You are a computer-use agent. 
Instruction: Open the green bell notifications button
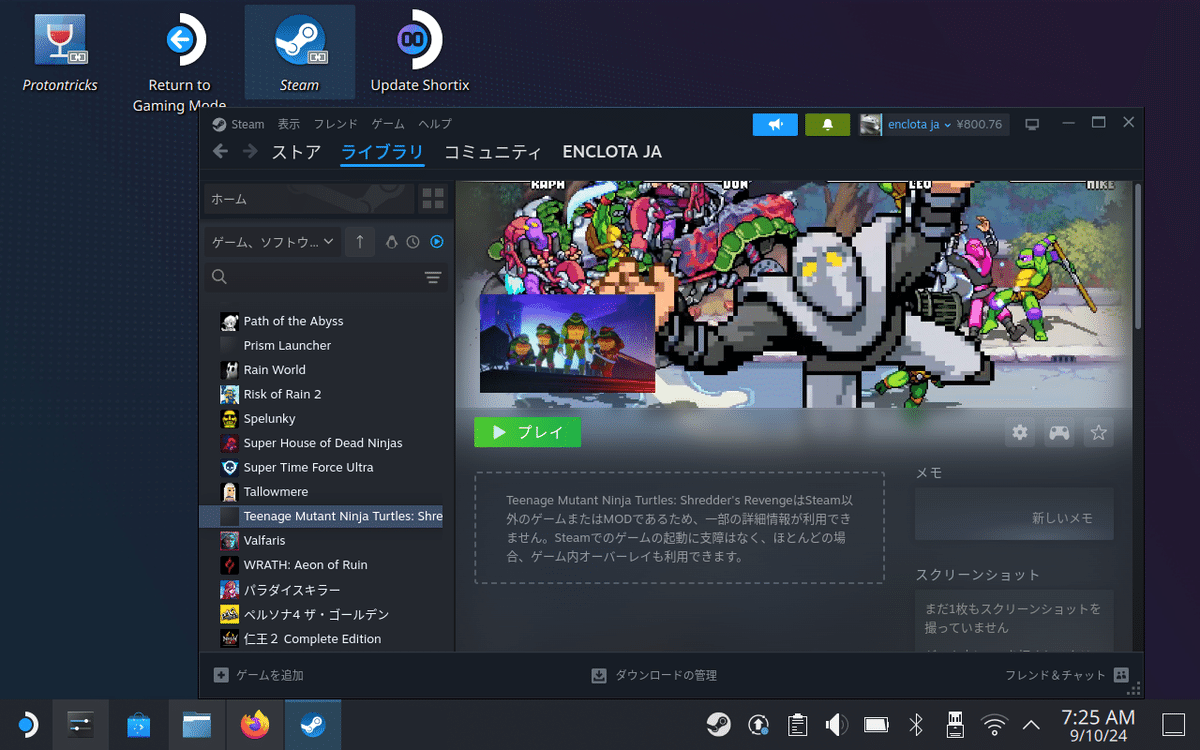[827, 124]
